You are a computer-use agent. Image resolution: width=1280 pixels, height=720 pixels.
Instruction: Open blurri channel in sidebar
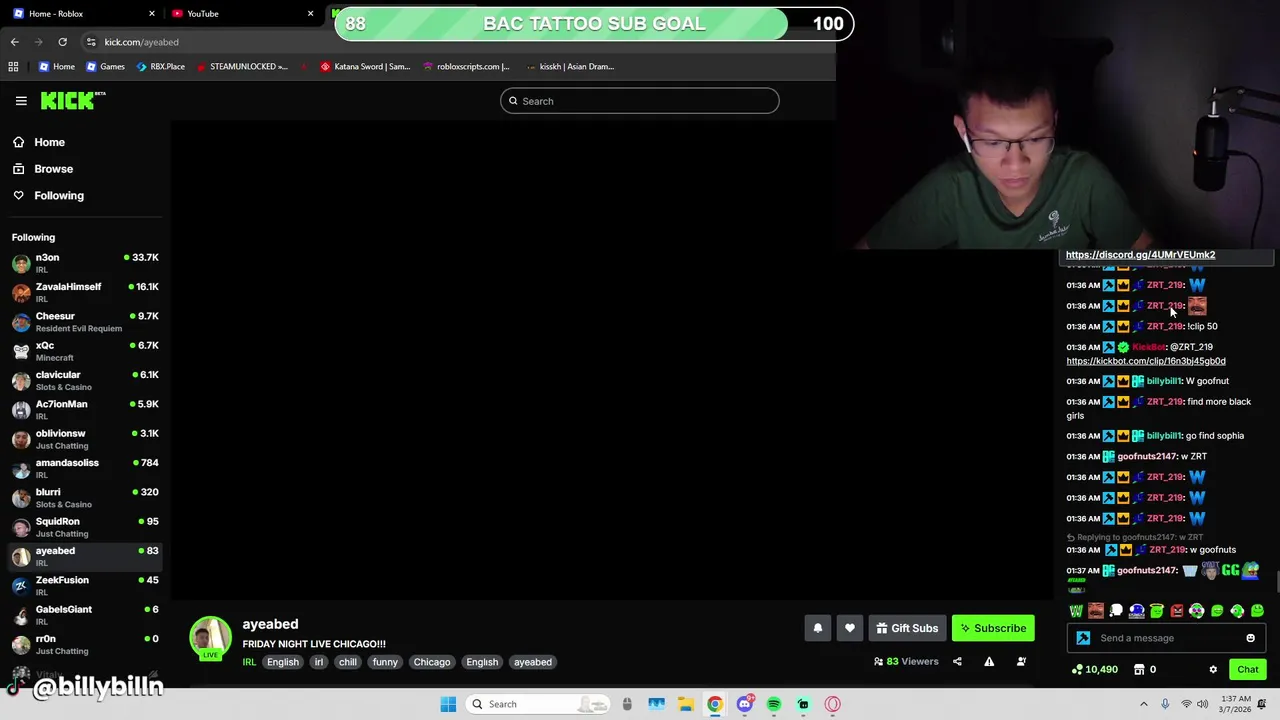pyautogui.click(x=85, y=497)
